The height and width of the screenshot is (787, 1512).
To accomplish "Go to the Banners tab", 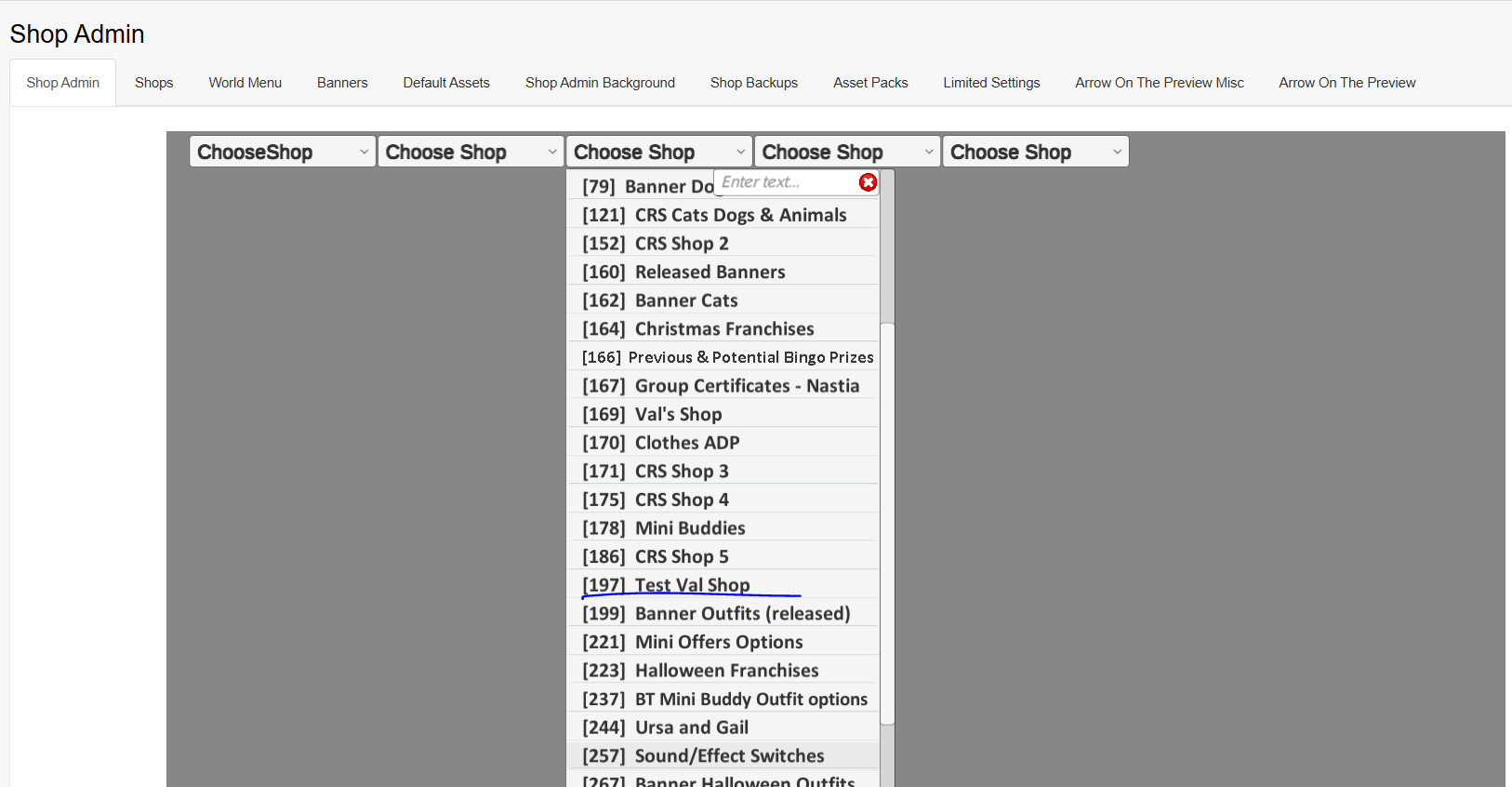I will (x=342, y=83).
